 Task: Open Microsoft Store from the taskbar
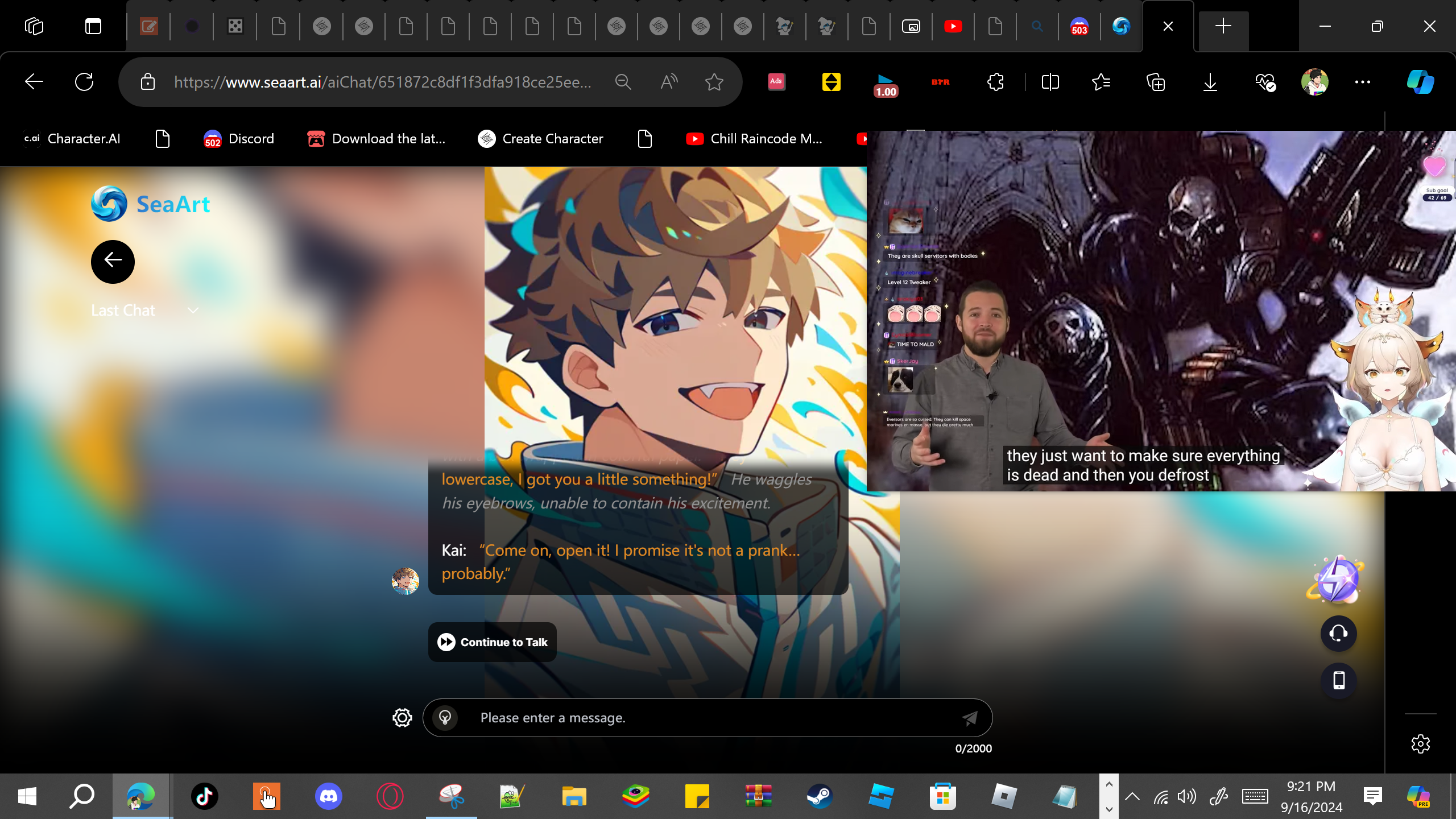click(x=942, y=796)
